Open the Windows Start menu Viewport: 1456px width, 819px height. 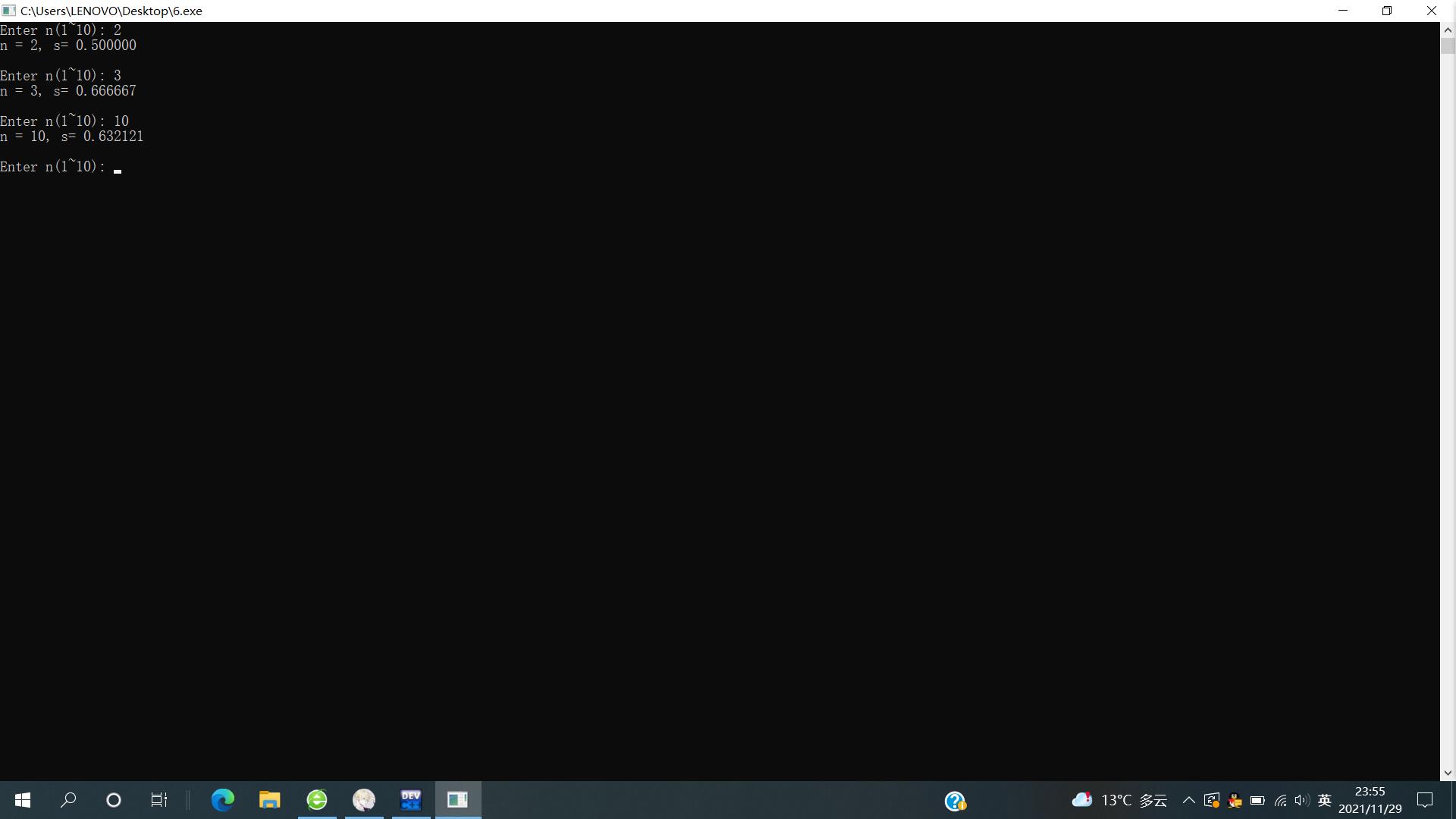(x=23, y=800)
